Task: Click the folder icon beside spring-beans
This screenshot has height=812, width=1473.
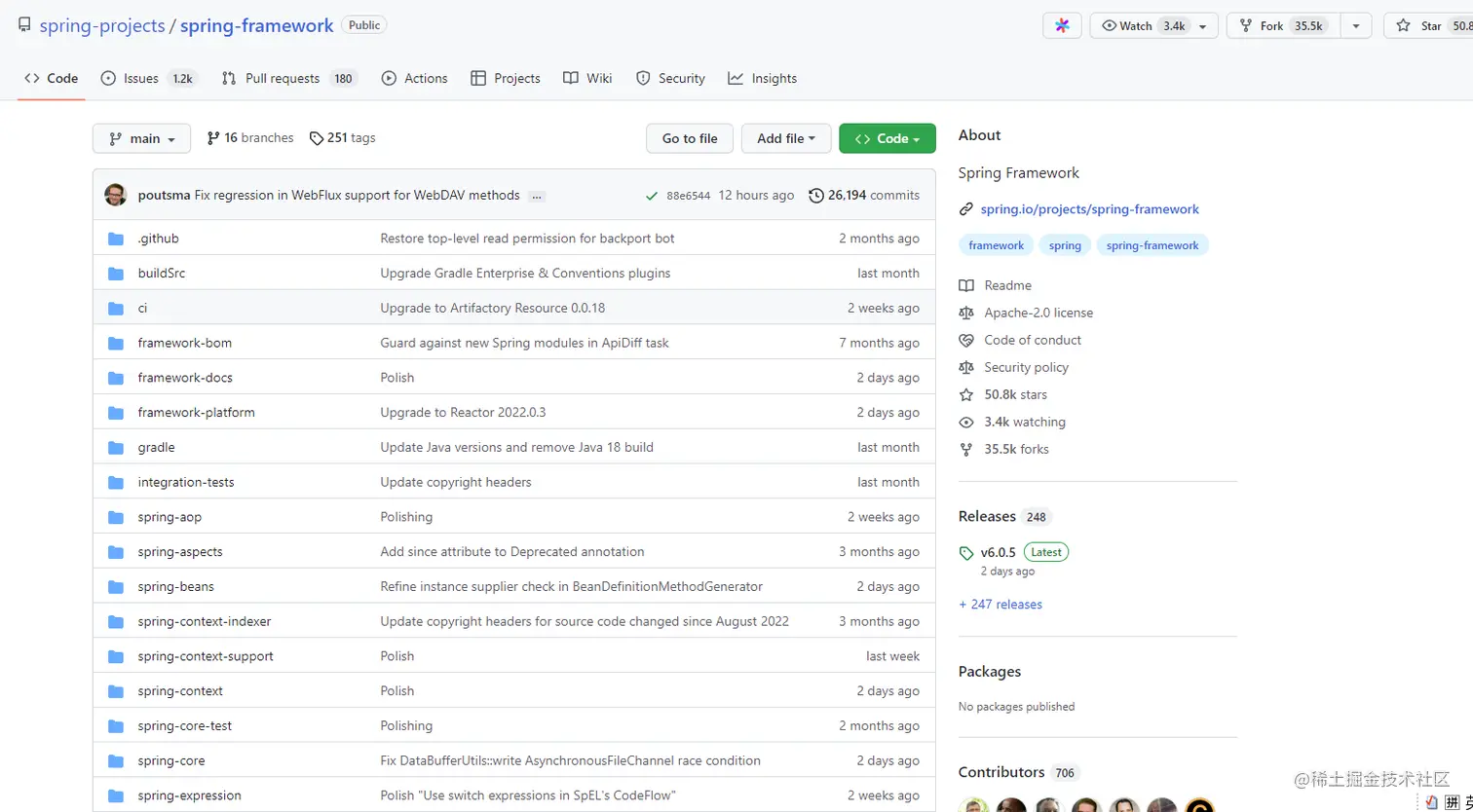Action: [116, 587]
